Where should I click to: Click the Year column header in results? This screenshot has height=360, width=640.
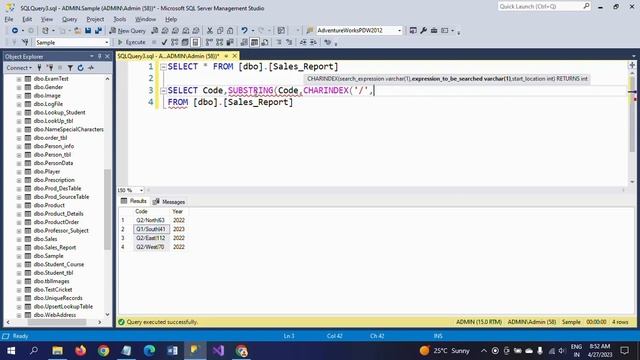click(x=178, y=211)
